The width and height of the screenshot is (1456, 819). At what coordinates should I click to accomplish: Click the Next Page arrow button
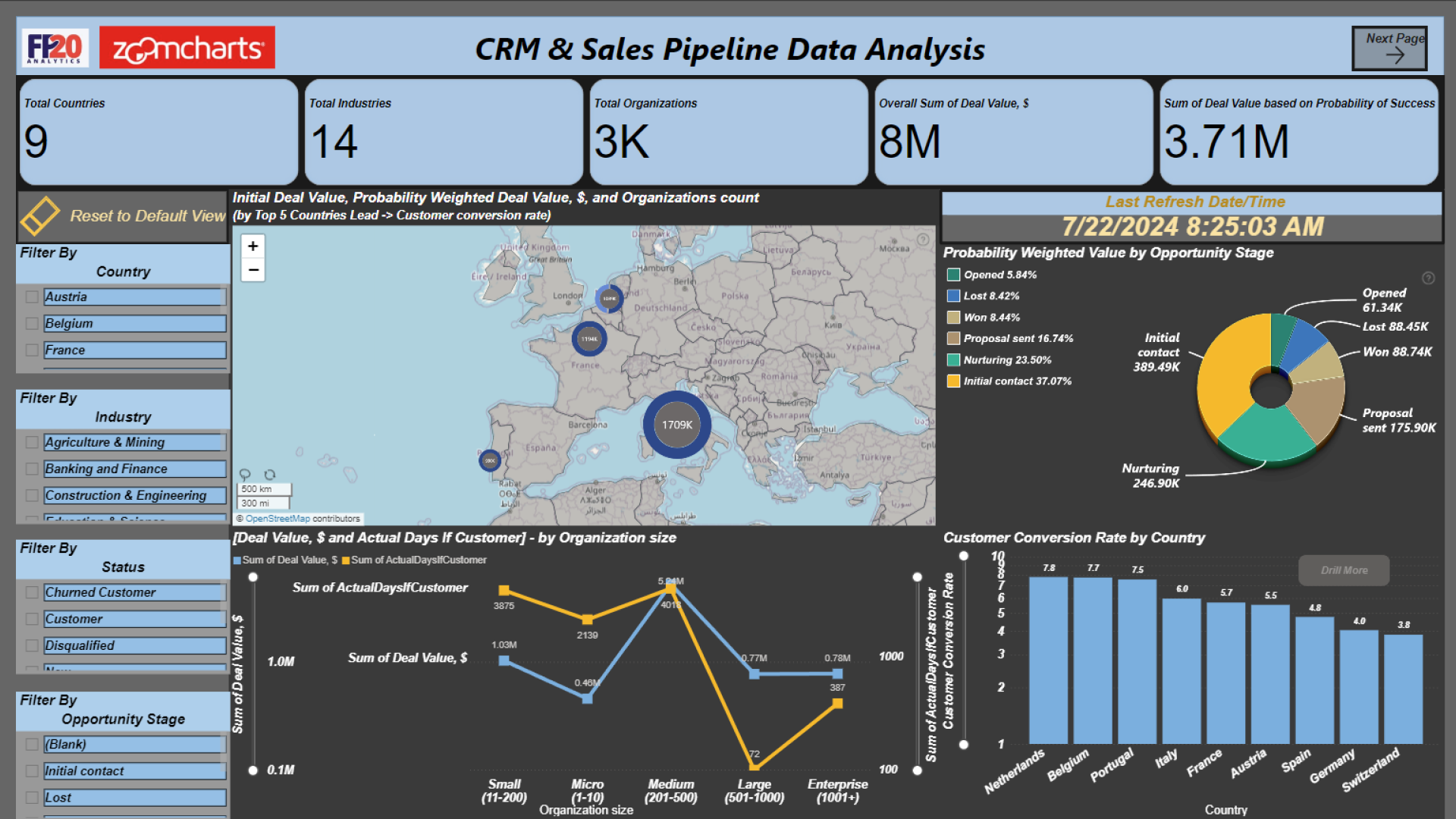(1389, 49)
